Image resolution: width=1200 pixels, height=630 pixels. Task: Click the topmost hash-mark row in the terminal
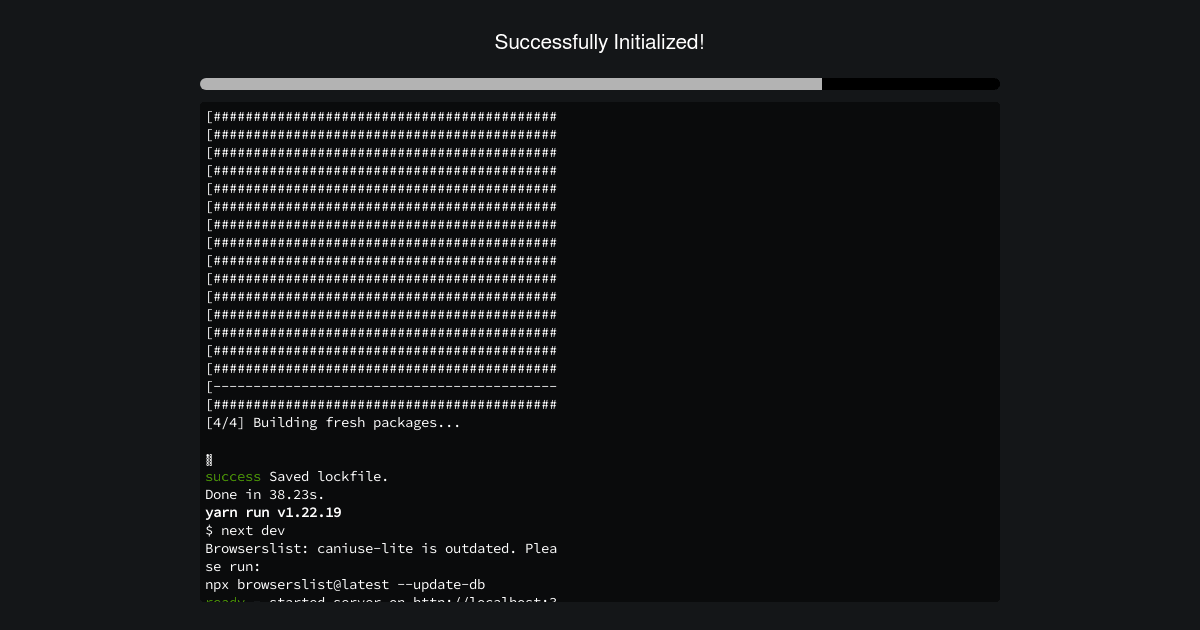(381, 116)
